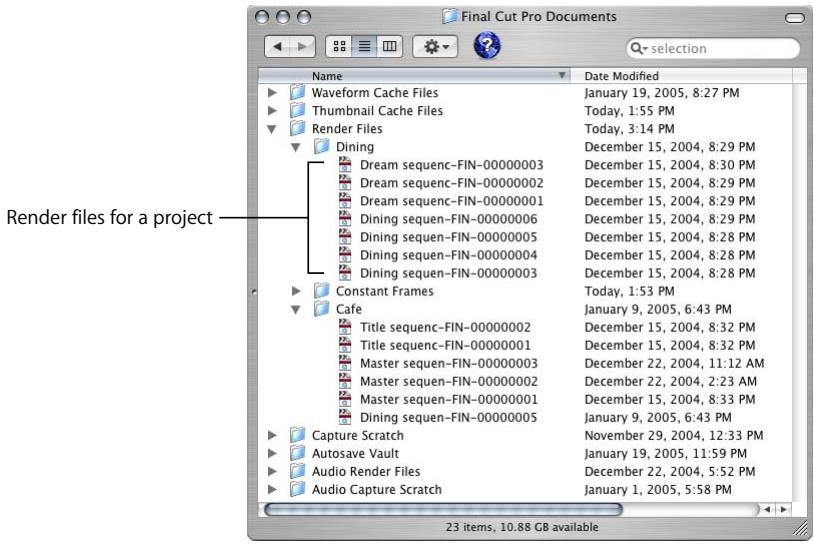Click the toolbar hide pill button
Viewport: 814px width, 545px height.
[x=794, y=18]
